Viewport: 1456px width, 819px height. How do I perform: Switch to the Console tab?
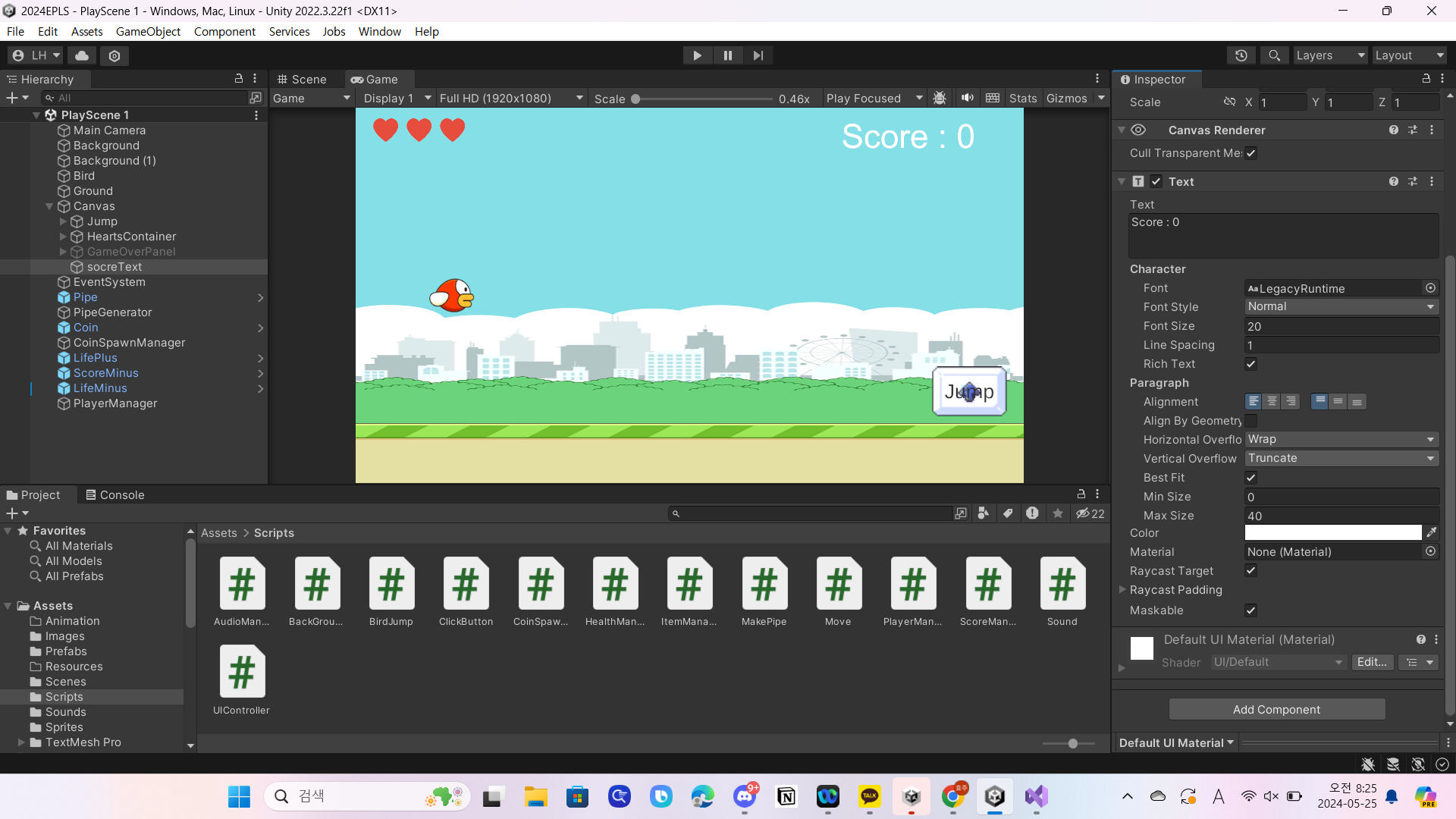(115, 494)
